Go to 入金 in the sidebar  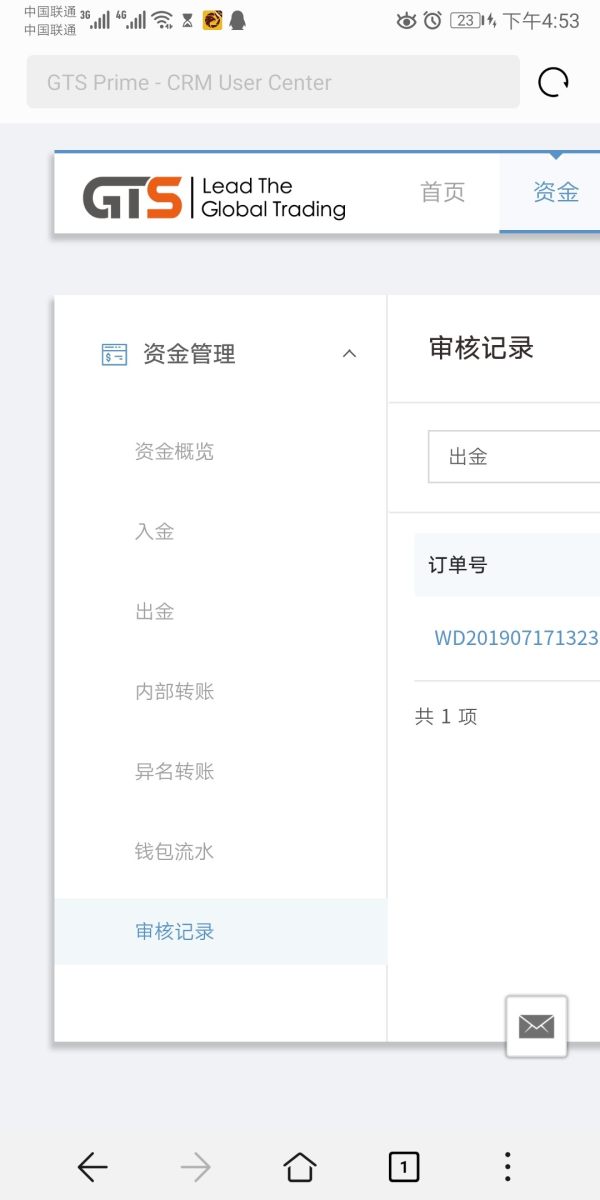(x=155, y=532)
